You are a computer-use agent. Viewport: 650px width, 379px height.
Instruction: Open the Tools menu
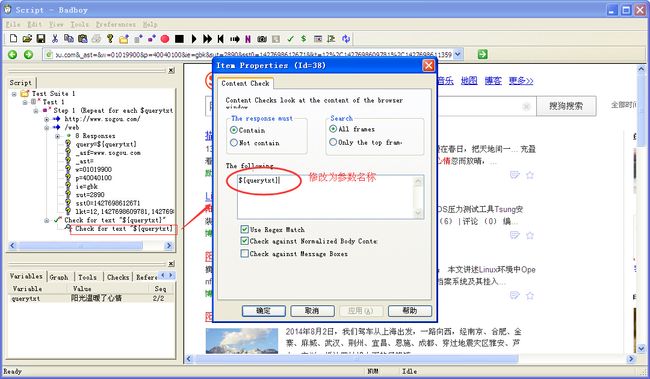pos(79,24)
